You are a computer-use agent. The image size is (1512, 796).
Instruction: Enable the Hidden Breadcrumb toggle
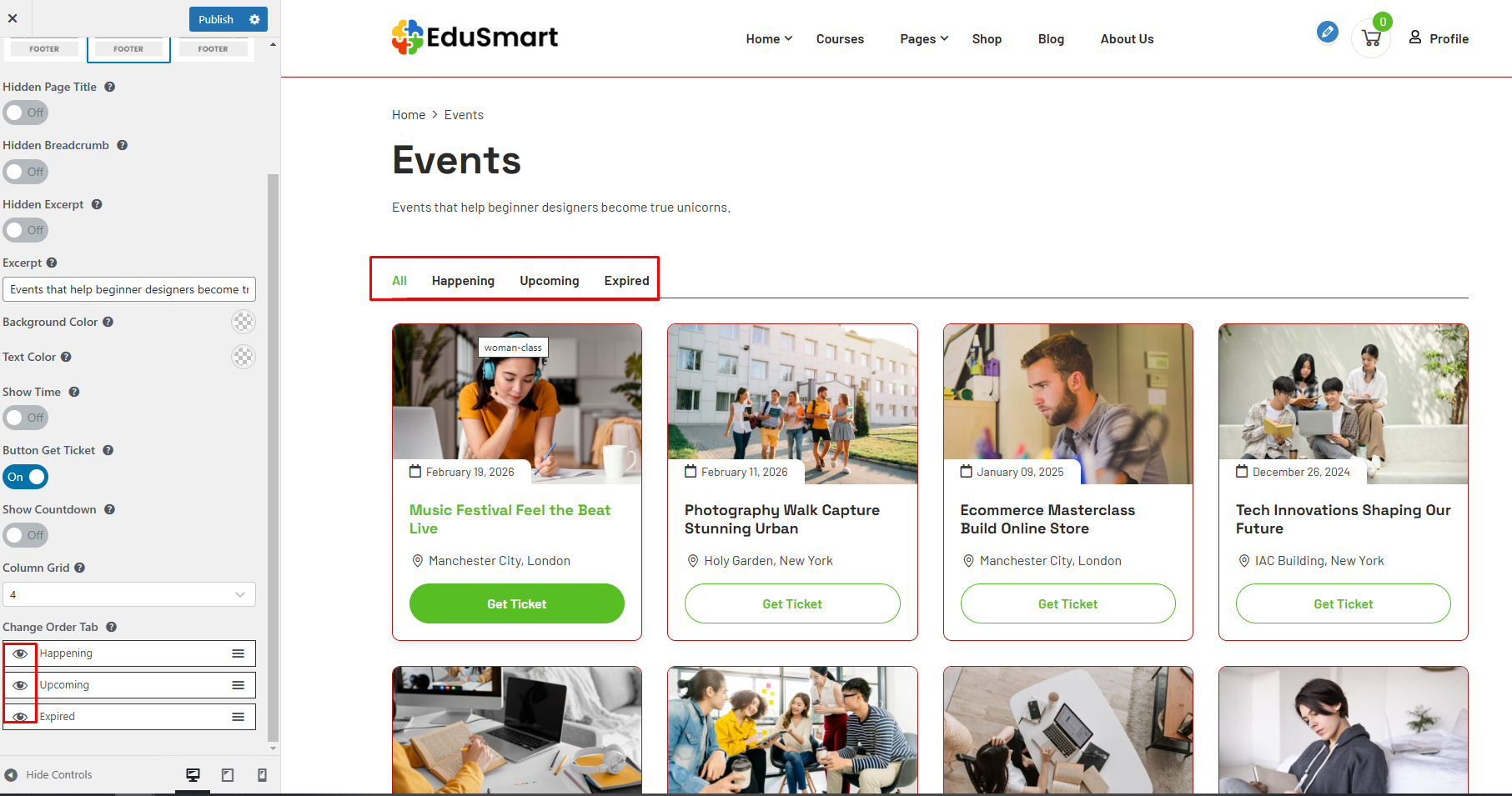pos(25,172)
